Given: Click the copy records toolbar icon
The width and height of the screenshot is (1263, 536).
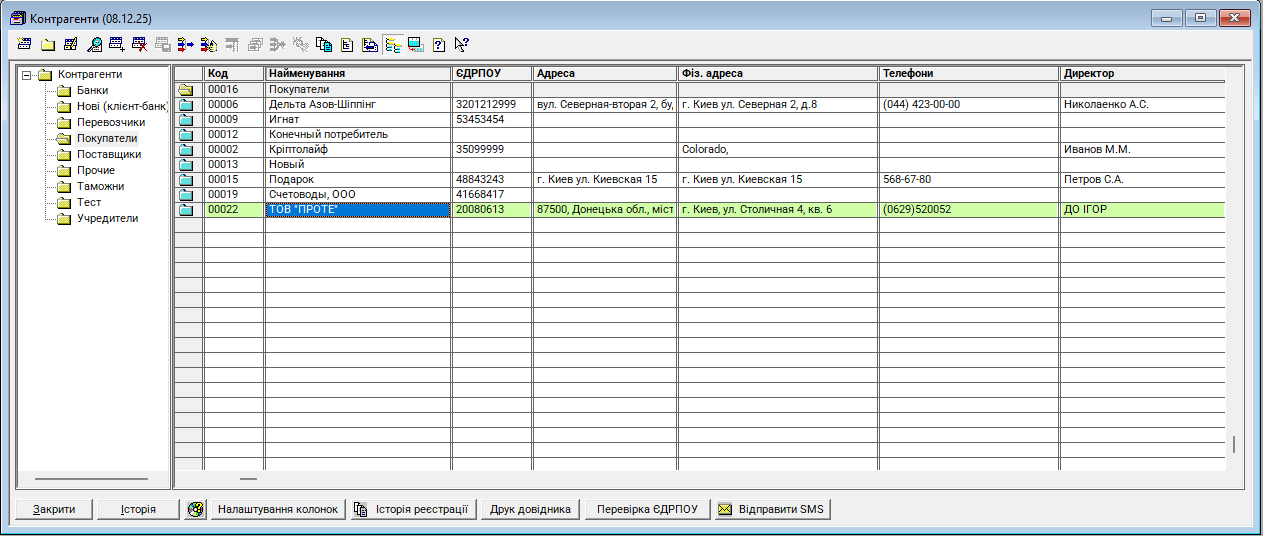Looking at the screenshot, I should pos(324,44).
